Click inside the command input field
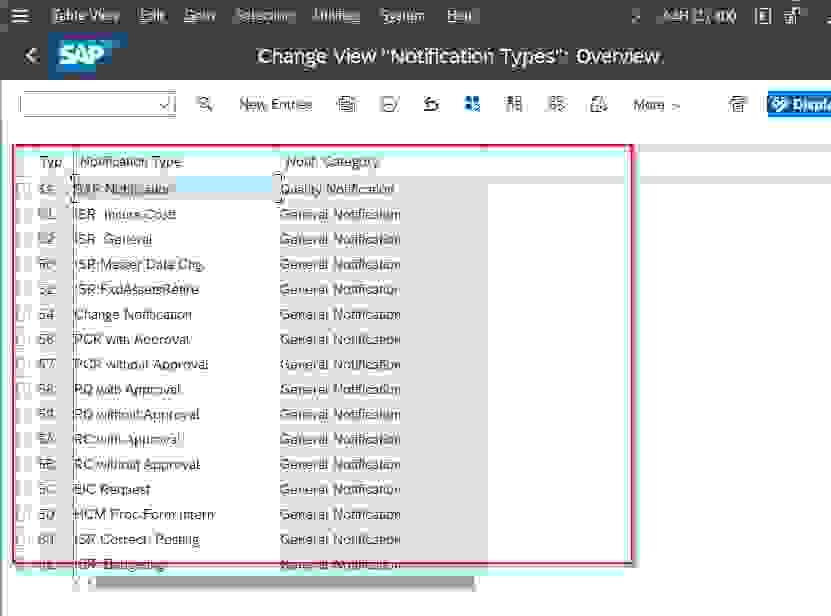Screen dimensions: 831x616 (90, 104)
